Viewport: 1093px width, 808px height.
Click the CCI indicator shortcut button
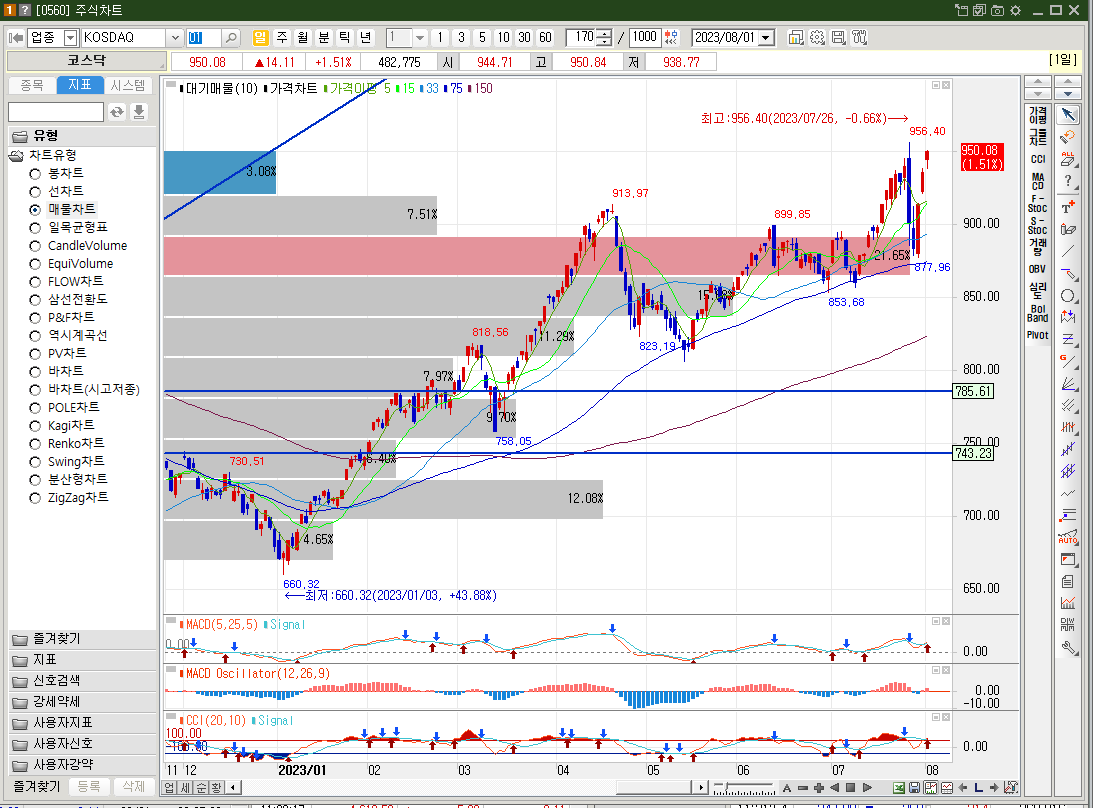[x=1037, y=159]
